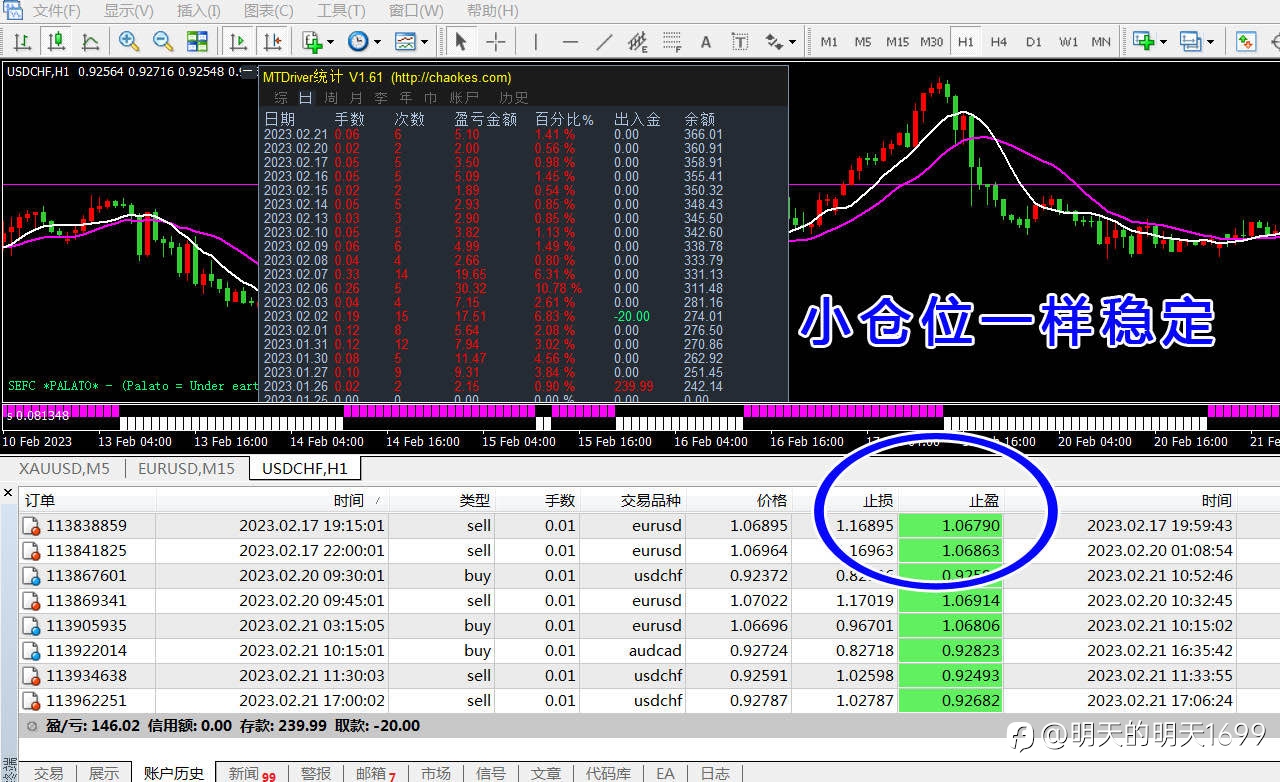Switch chart to candlestick display
Screen dimensions: 1280x782
(56, 41)
